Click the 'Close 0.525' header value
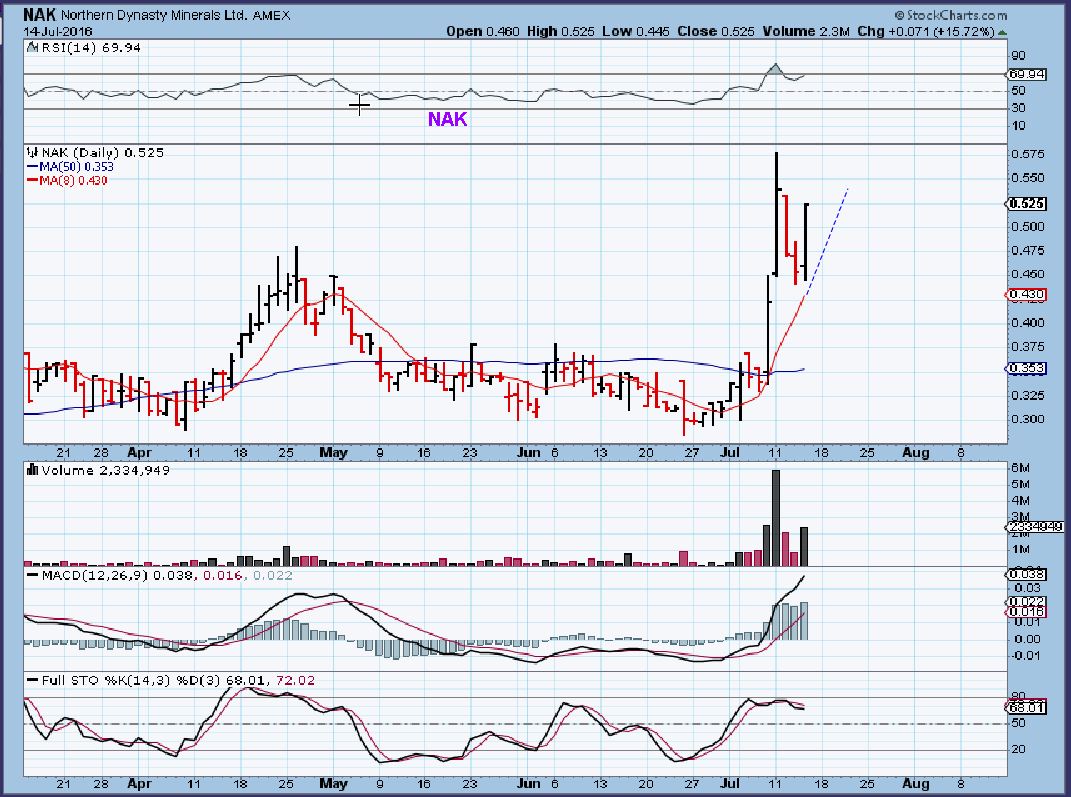 point(716,31)
